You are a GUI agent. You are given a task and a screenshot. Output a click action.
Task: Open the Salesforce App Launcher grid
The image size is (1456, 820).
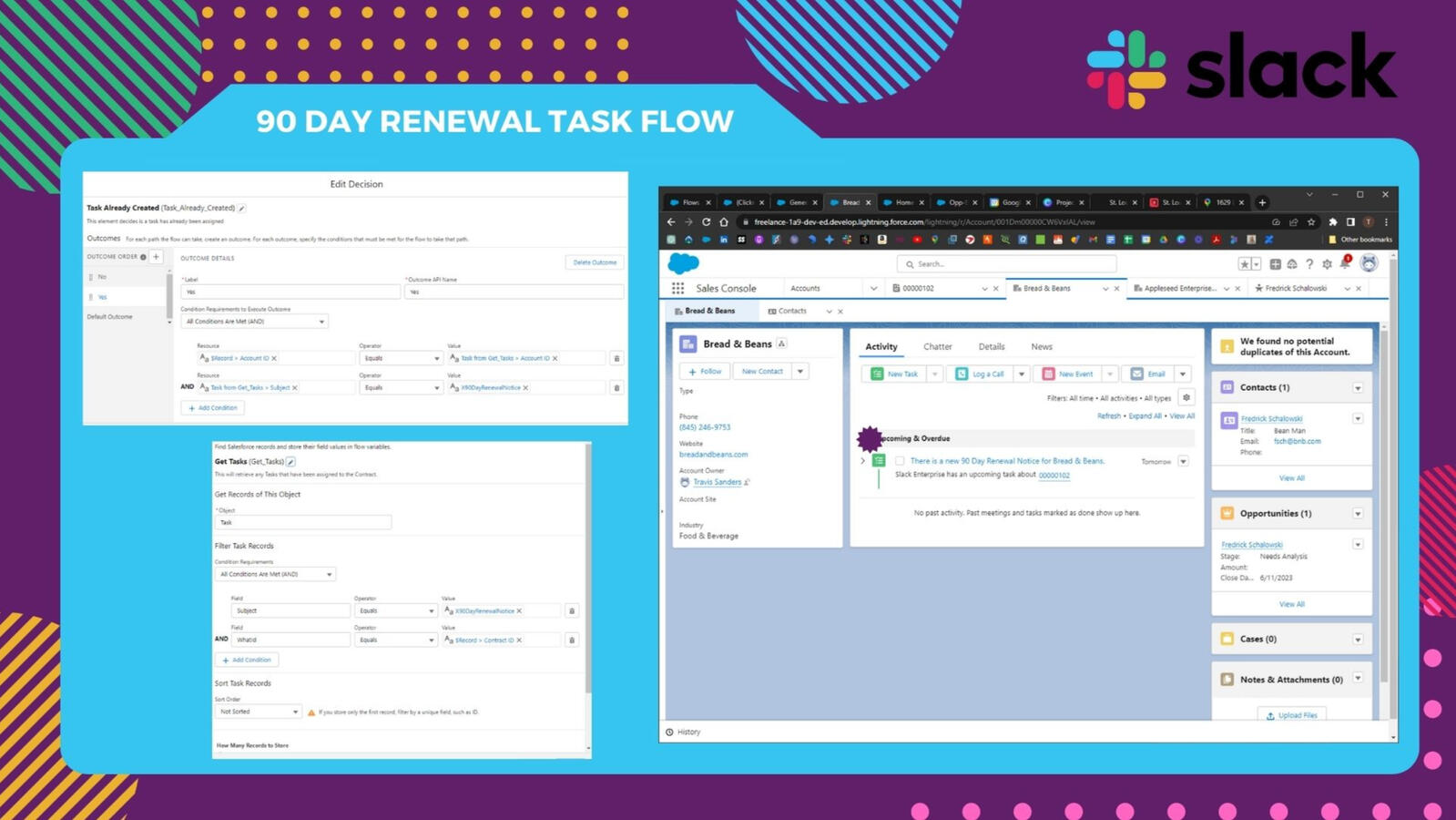point(677,288)
